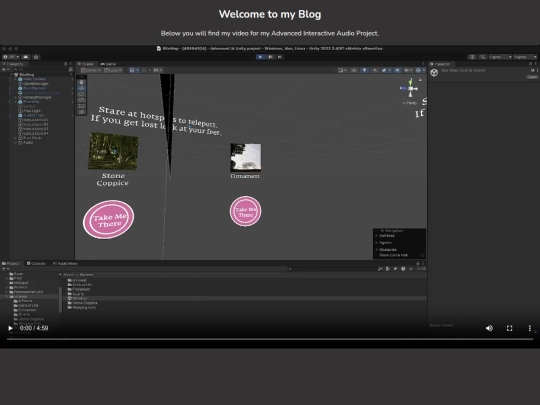Select the Transform tool in the scene overlay
540x405 pixels.
[82, 112]
